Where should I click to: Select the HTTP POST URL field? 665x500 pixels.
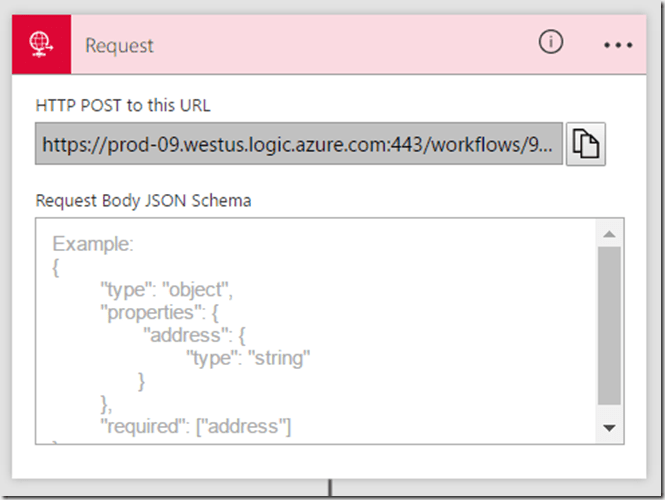point(299,145)
